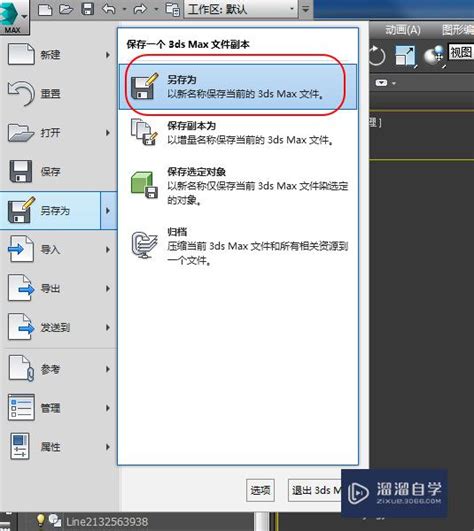474x531 pixels.
Task: Click the 选项 button at menu bottom
Action: click(x=260, y=490)
